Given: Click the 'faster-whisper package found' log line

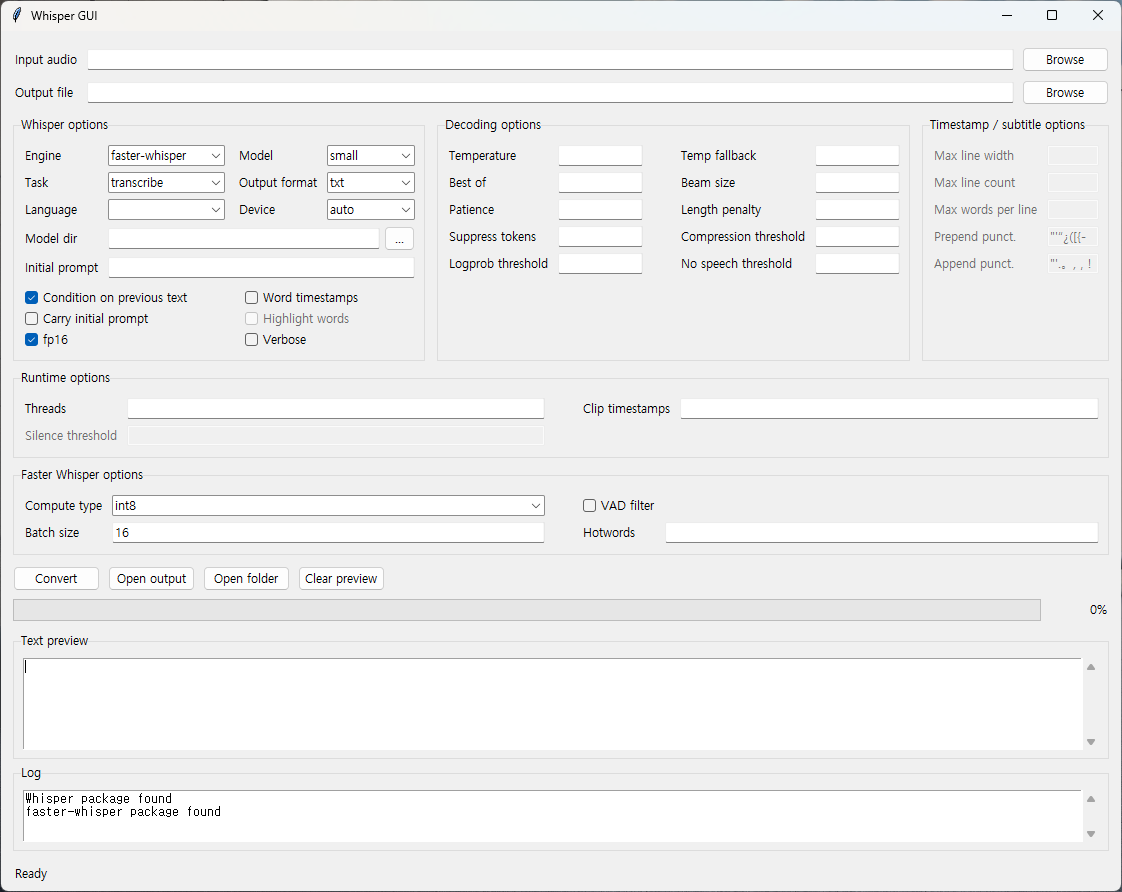Looking at the screenshot, I should click(x=123, y=812).
